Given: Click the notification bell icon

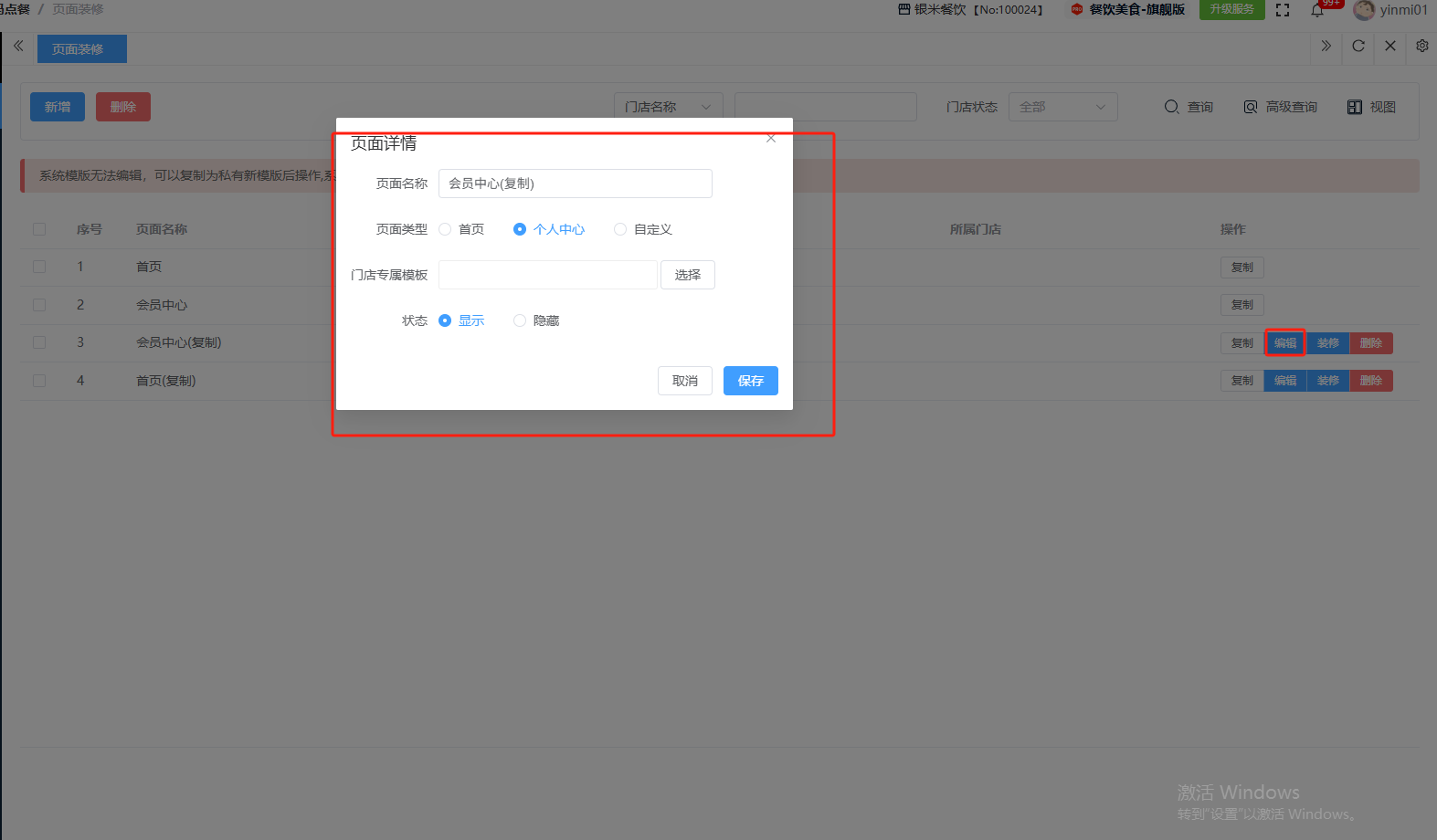Looking at the screenshot, I should tap(1317, 10).
